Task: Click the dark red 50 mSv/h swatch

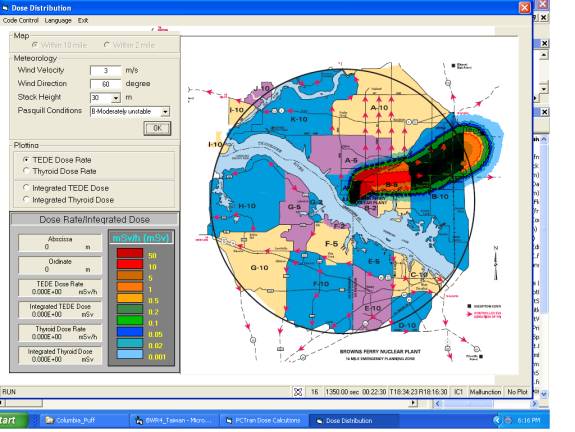Action: (x=130, y=253)
